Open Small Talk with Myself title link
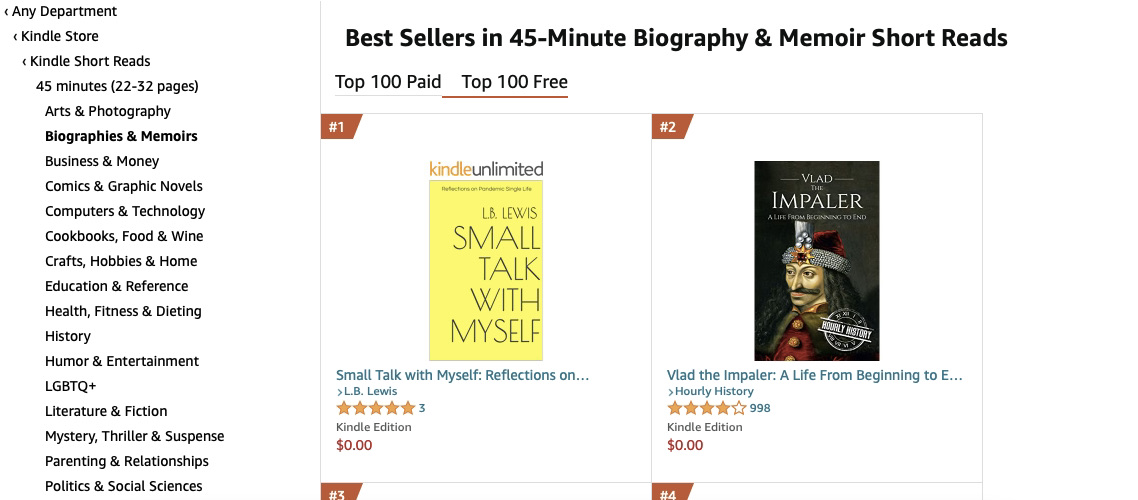This screenshot has width=1138, height=500. (x=462, y=375)
